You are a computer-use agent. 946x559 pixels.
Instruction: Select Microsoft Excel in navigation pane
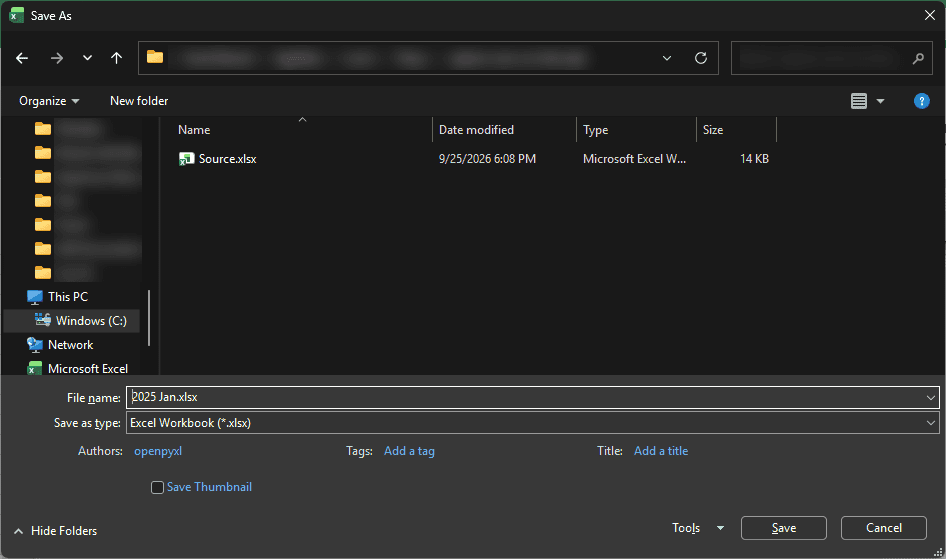click(87, 368)
